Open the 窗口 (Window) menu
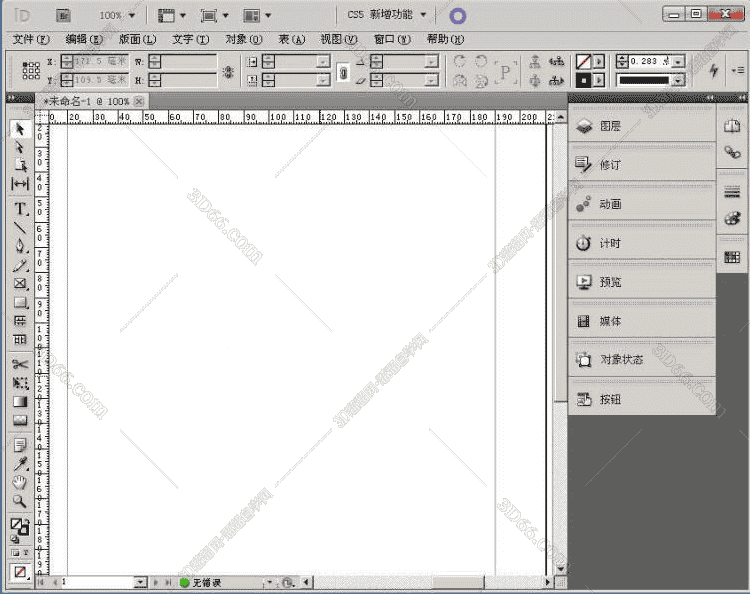The width and height of the screenshot is (750, 594). pos(391,39)
